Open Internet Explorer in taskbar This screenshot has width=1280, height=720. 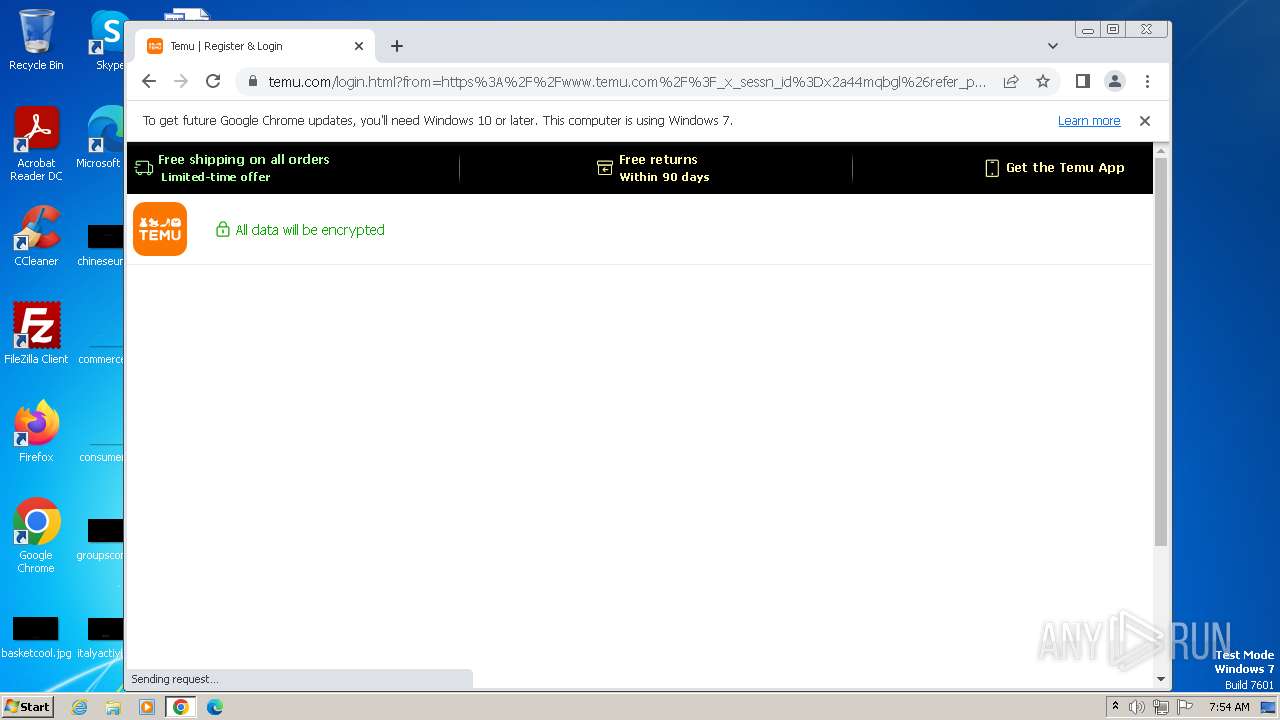pyautogui.click(x=80, y=707)
